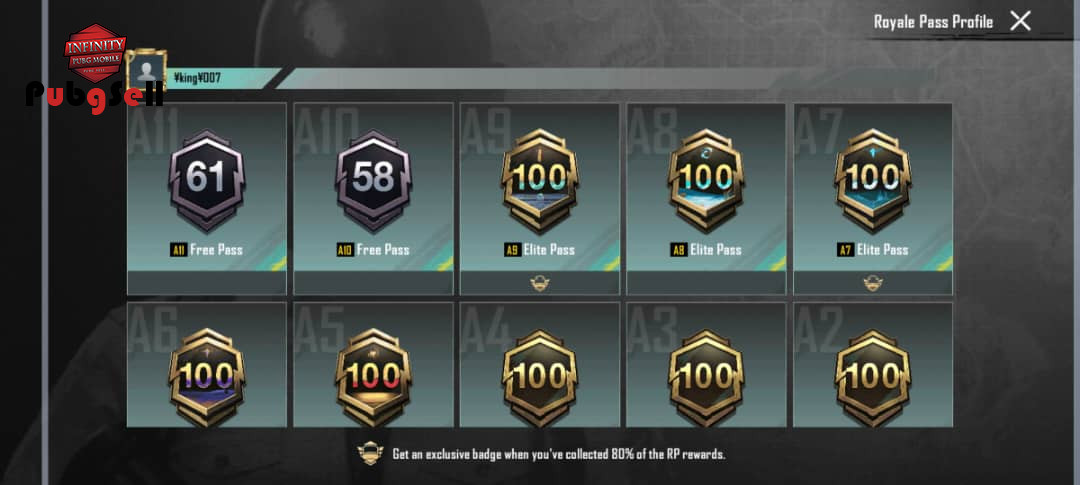Open the A8 Elite Pass level 100 badge

pos(707,180)
